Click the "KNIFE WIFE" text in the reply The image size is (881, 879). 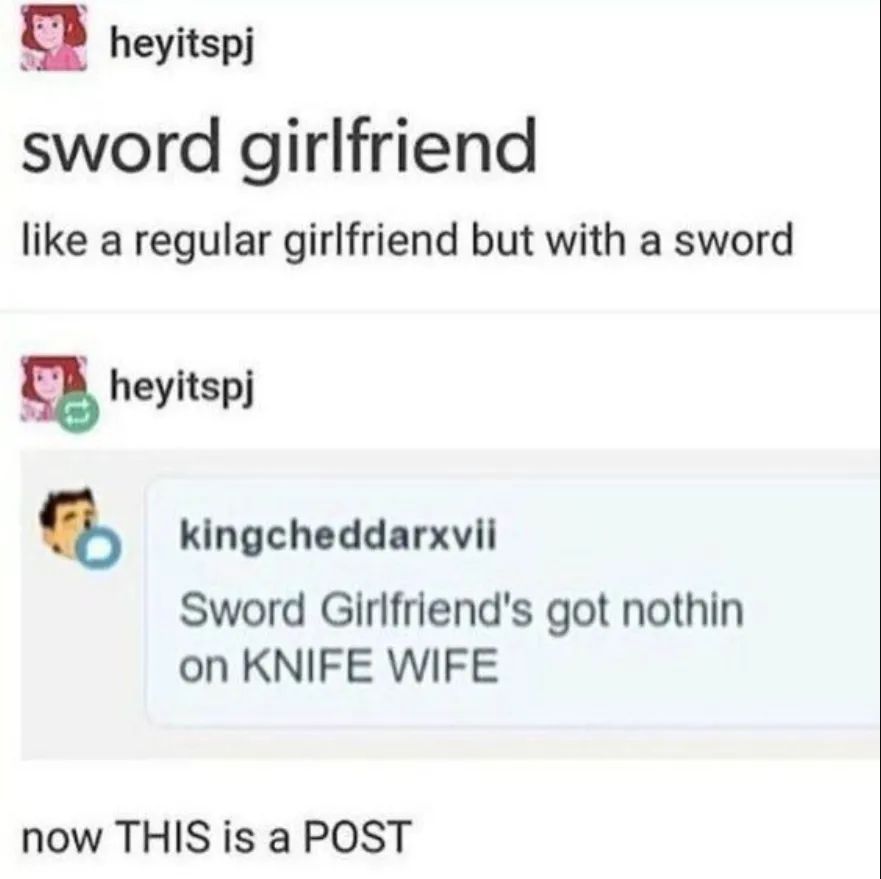coord(371,664)
